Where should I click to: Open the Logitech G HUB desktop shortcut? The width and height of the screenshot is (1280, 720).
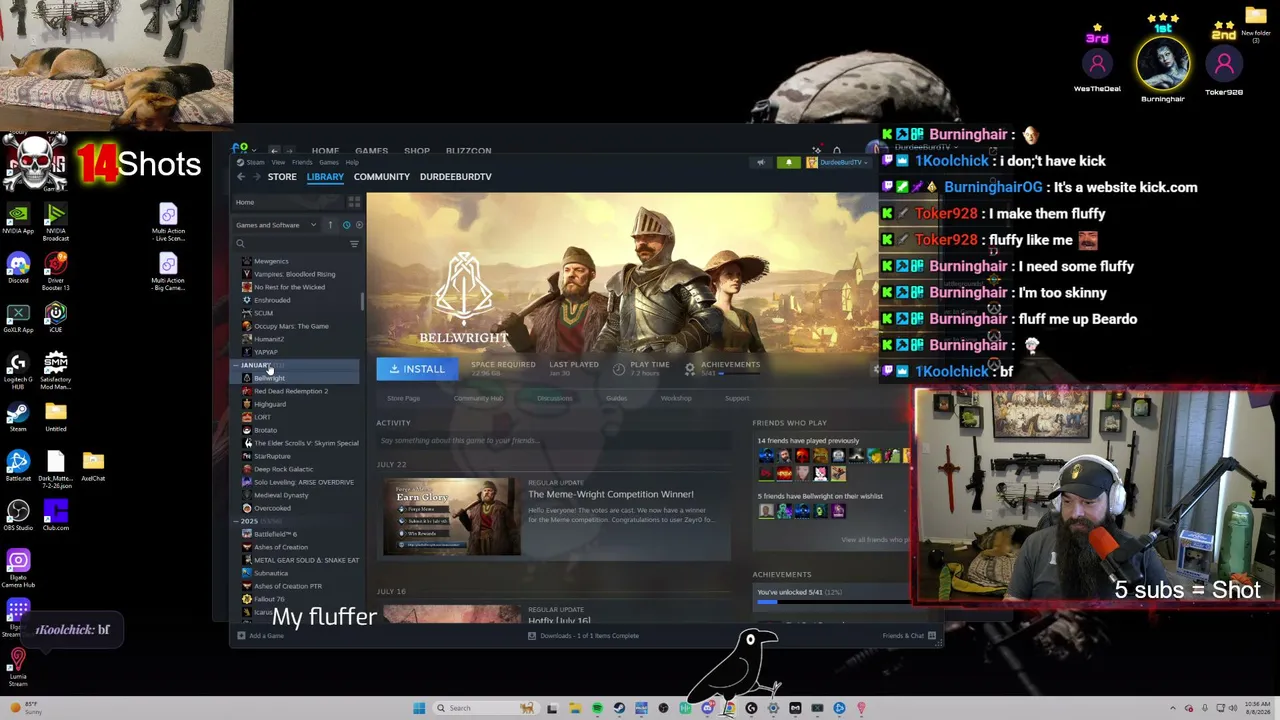(18, 368)
